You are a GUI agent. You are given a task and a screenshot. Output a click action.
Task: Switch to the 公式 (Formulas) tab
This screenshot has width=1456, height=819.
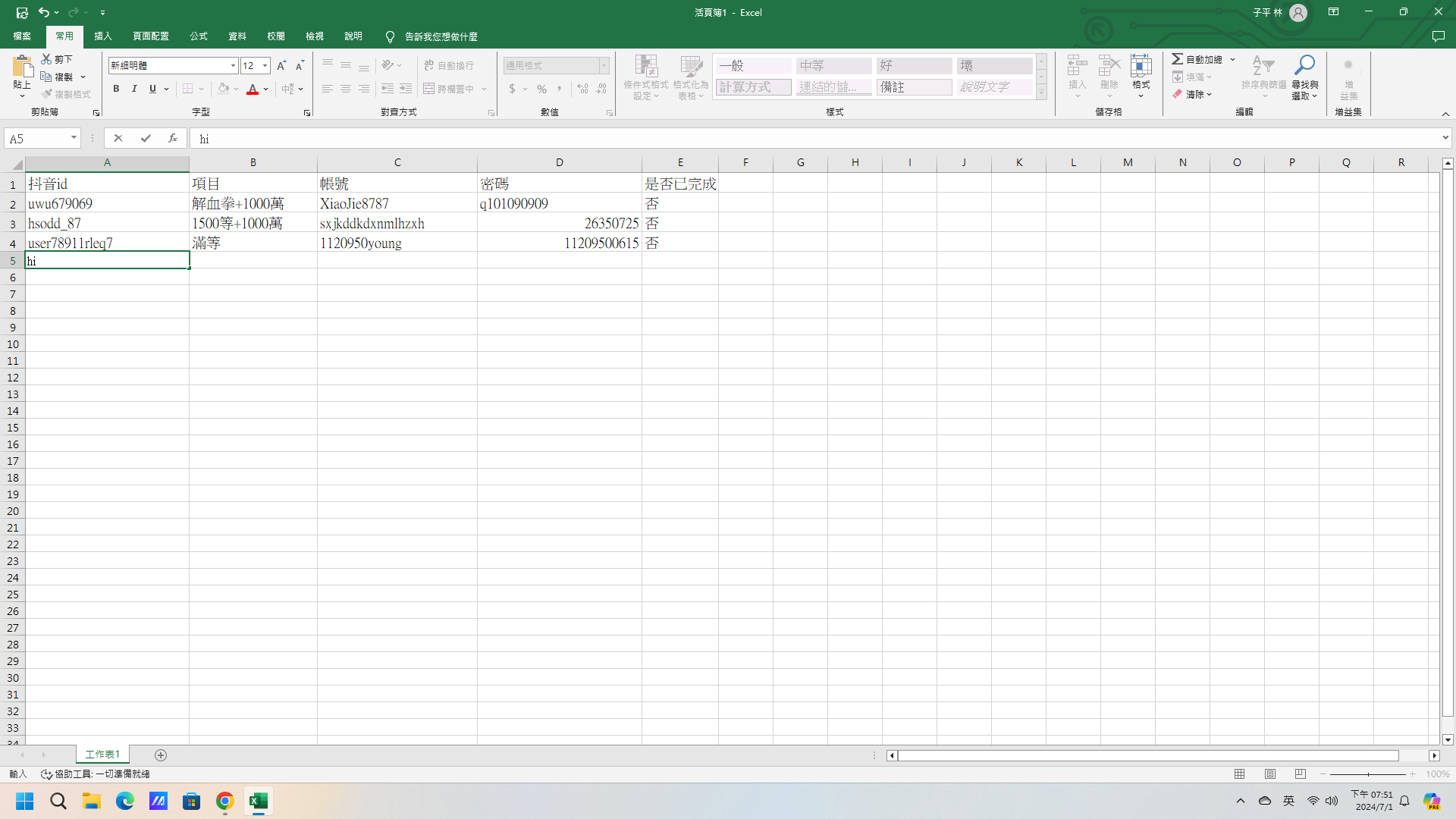click(199, 36)
